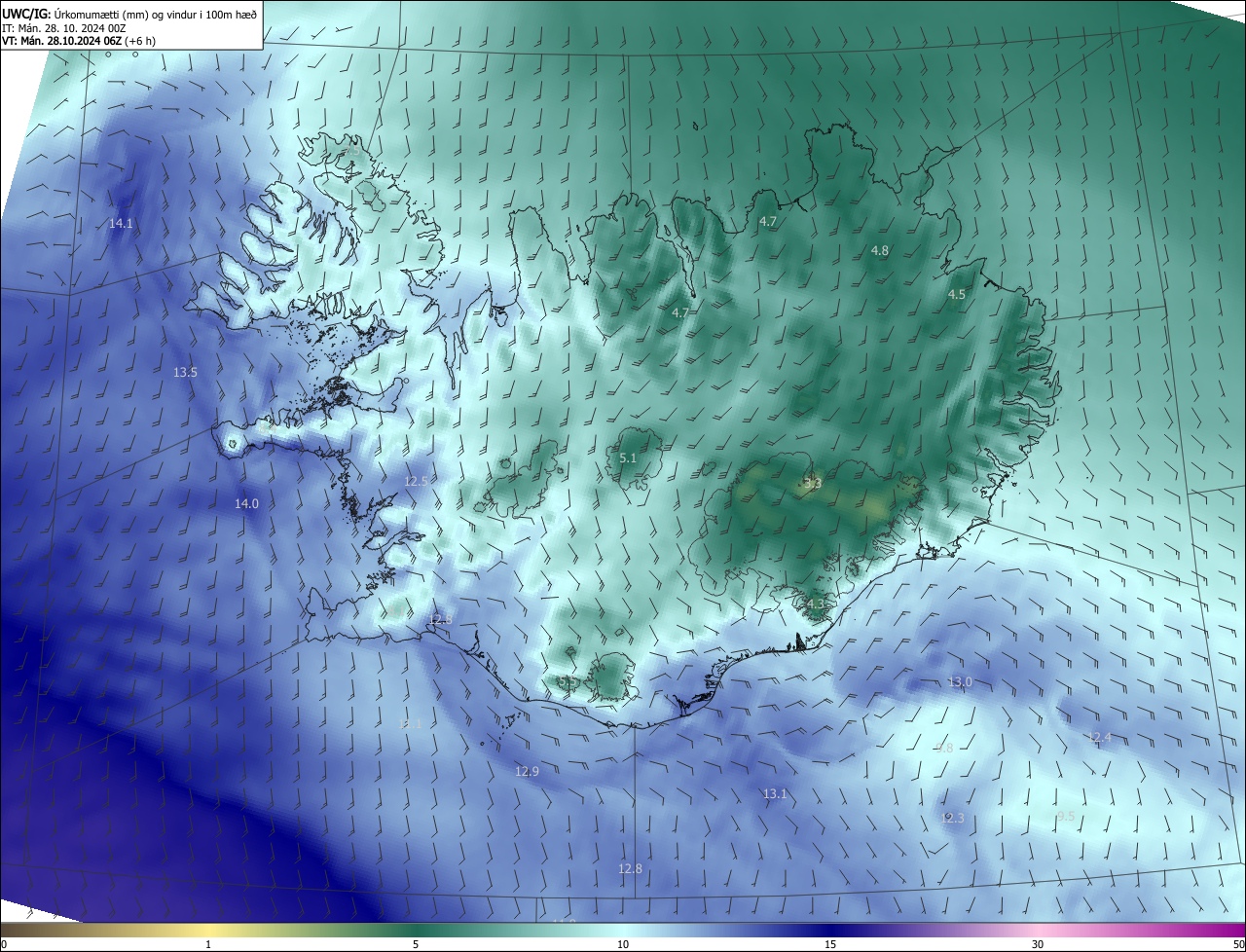Click the 5.1 value label on the map

(628, 458)
